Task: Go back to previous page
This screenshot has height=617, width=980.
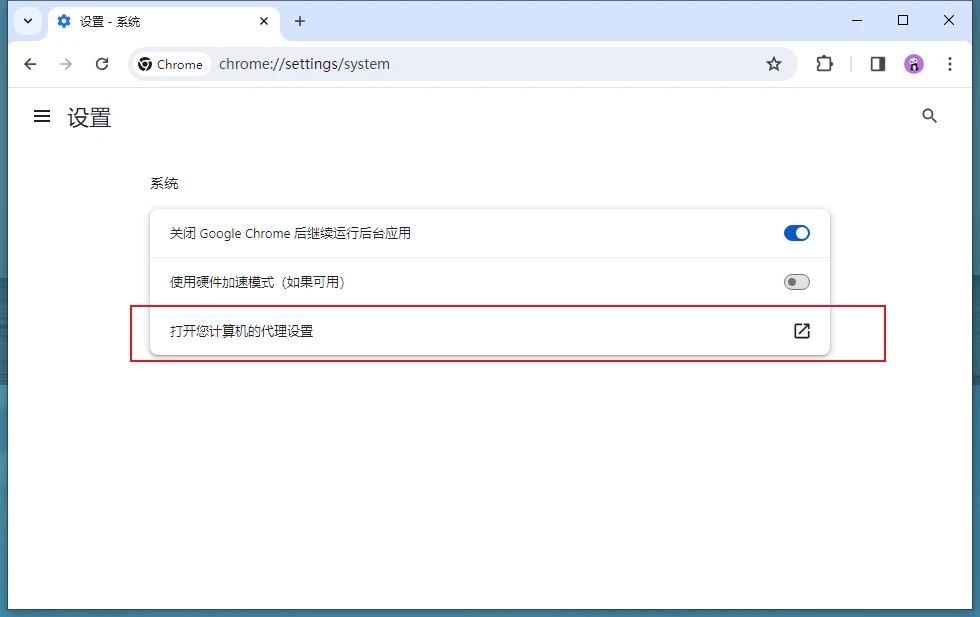Action: (x=30, y=64)
